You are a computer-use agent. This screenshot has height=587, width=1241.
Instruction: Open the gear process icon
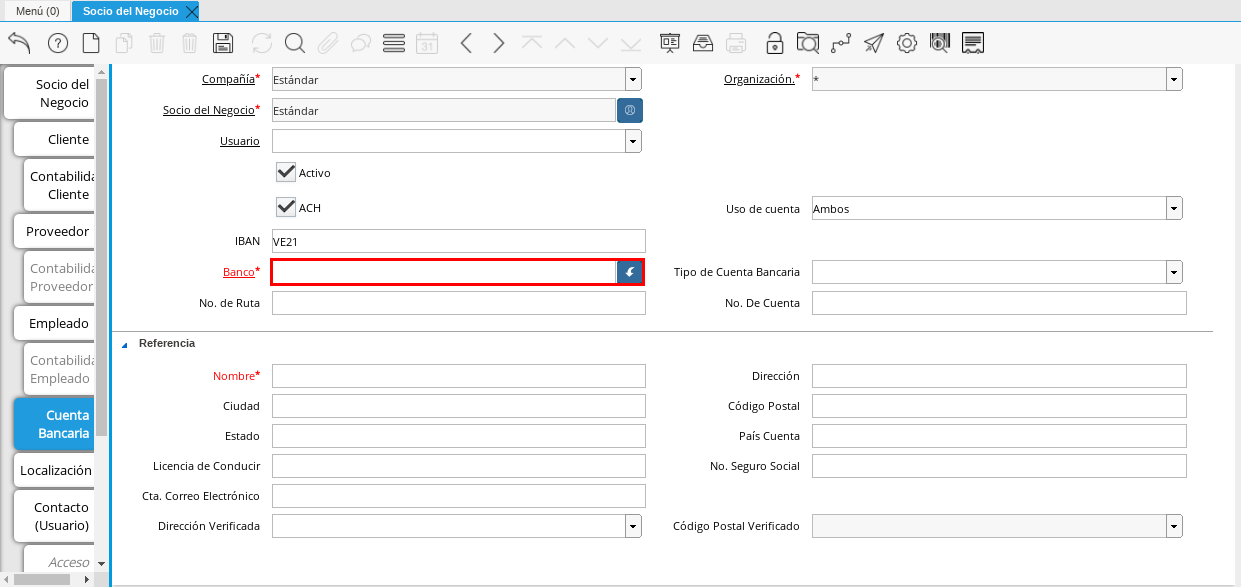coord(906,43)
